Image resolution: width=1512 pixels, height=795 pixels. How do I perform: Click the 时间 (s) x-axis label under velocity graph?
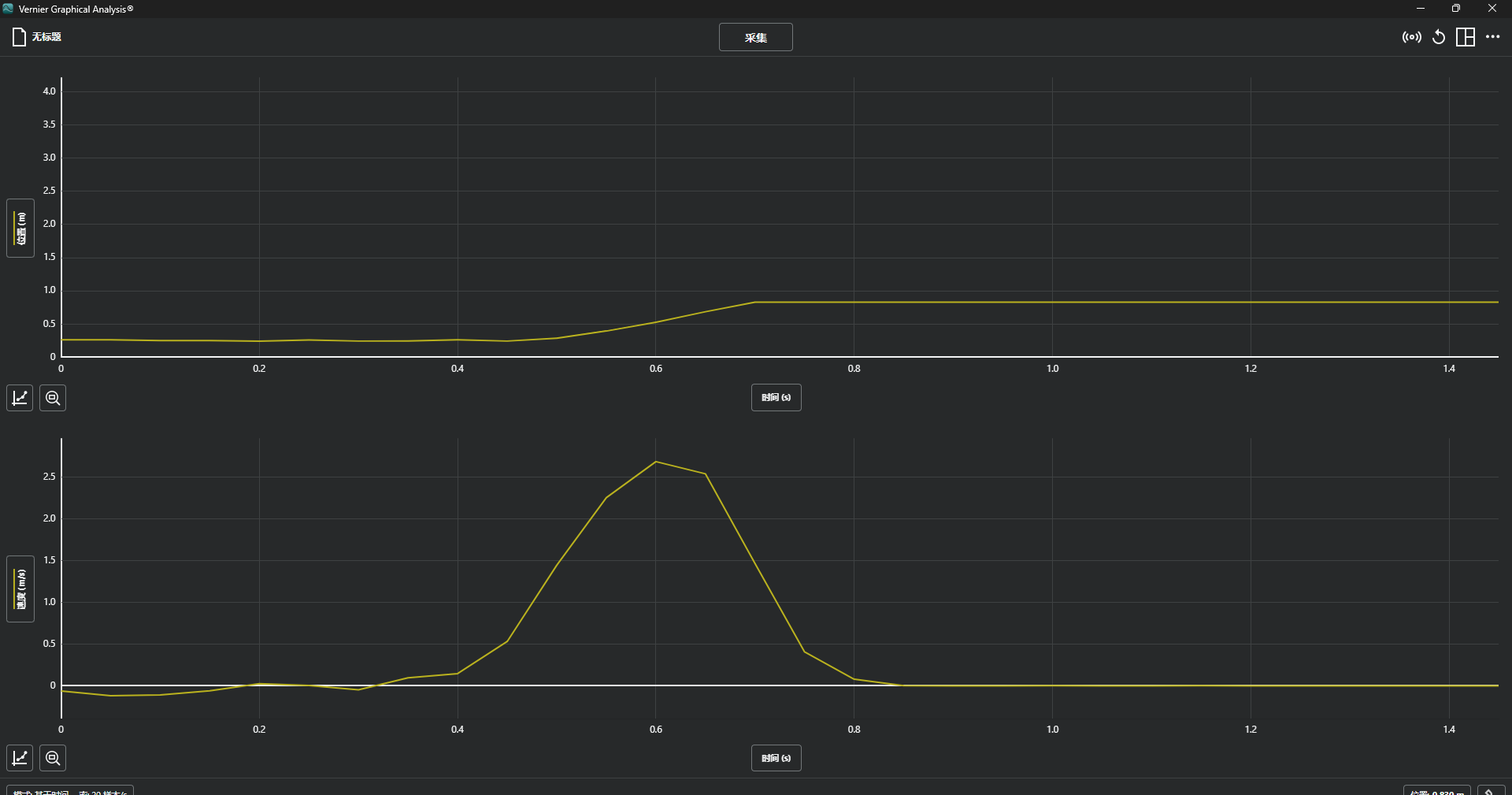tap(776, 758)
